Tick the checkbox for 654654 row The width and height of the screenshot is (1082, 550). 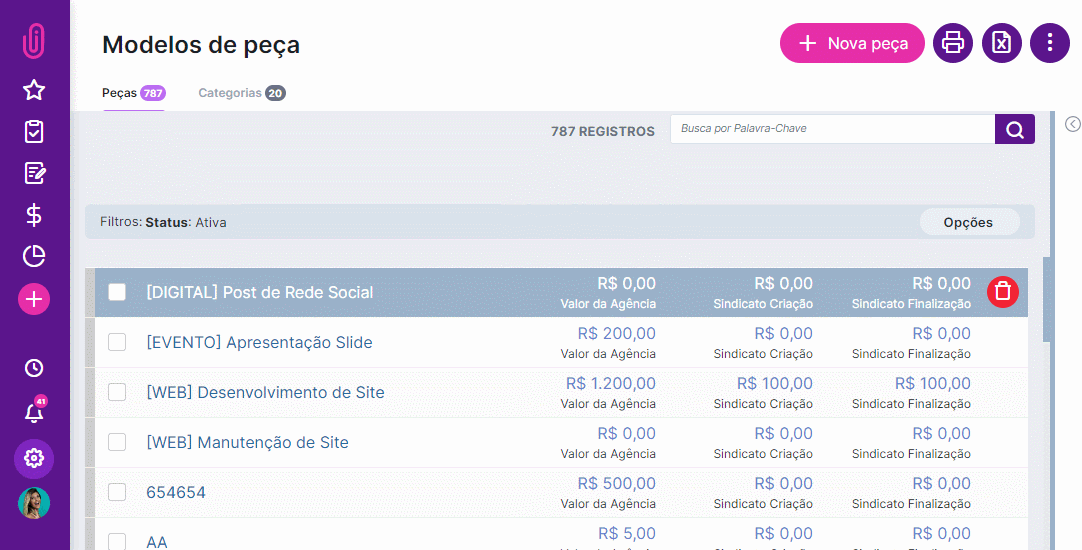[x=117, y=491]
